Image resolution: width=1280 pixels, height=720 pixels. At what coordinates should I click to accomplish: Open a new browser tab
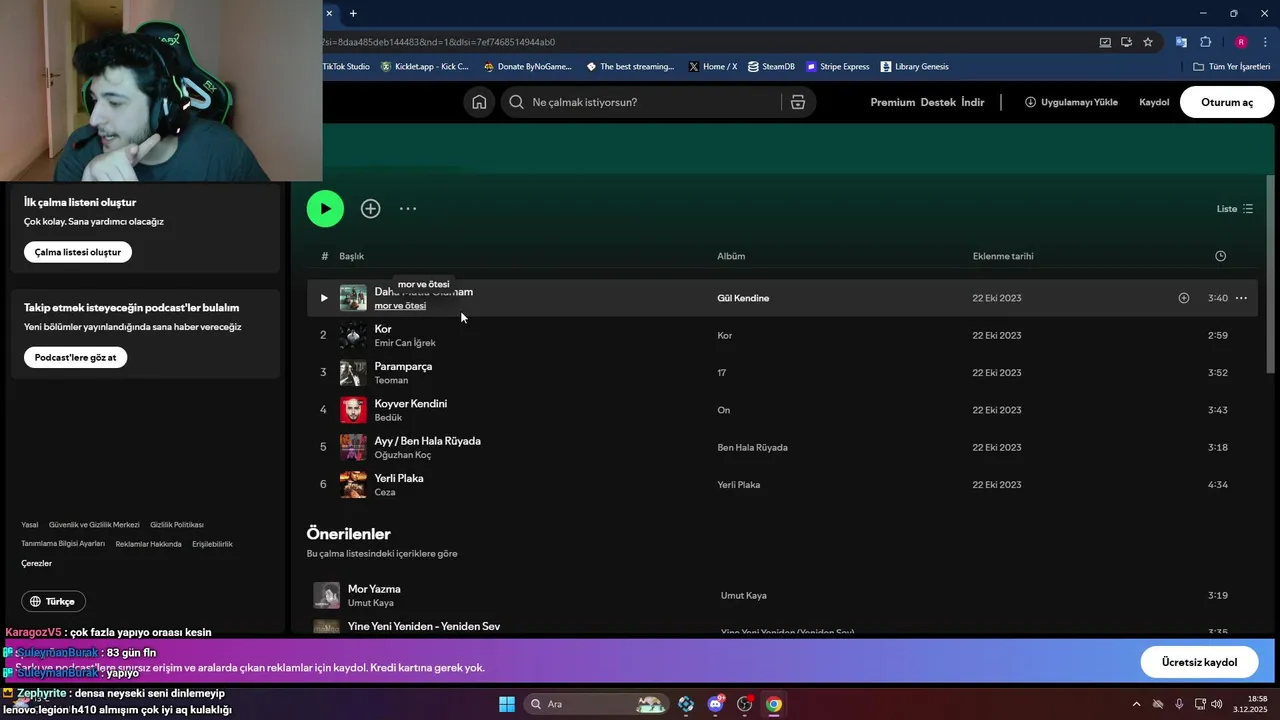tap(353, 13)
